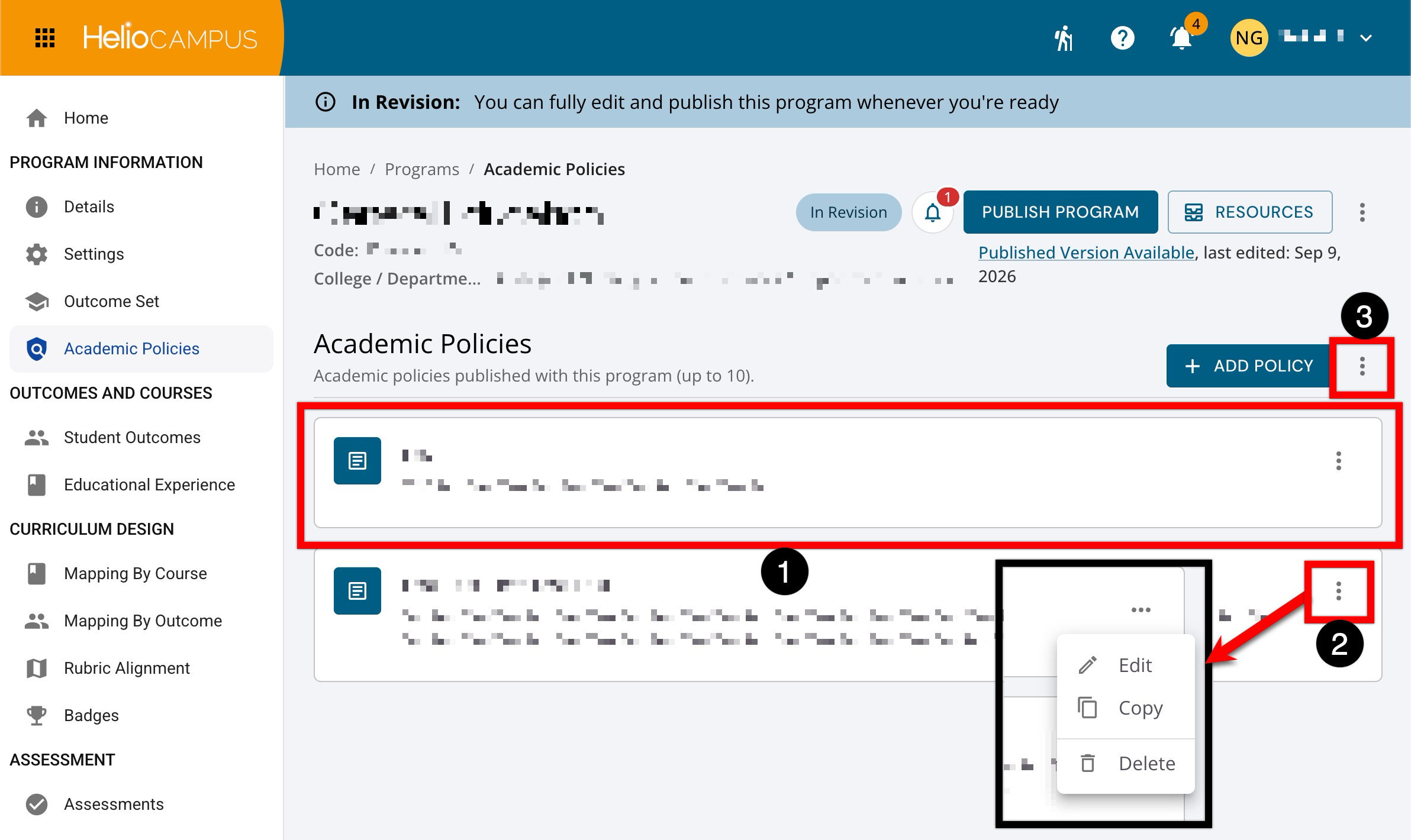Click the walking guide icon in header
Viewport: 1411px width, 840px height.
(1064, 38)
